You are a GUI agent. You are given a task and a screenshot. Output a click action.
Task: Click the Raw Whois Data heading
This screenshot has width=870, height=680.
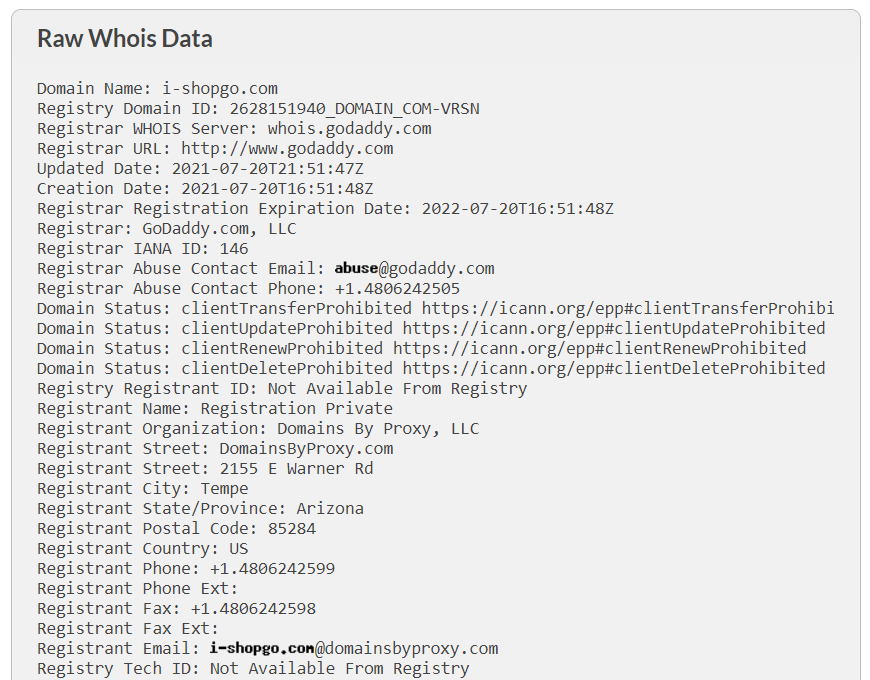[125, 38]
